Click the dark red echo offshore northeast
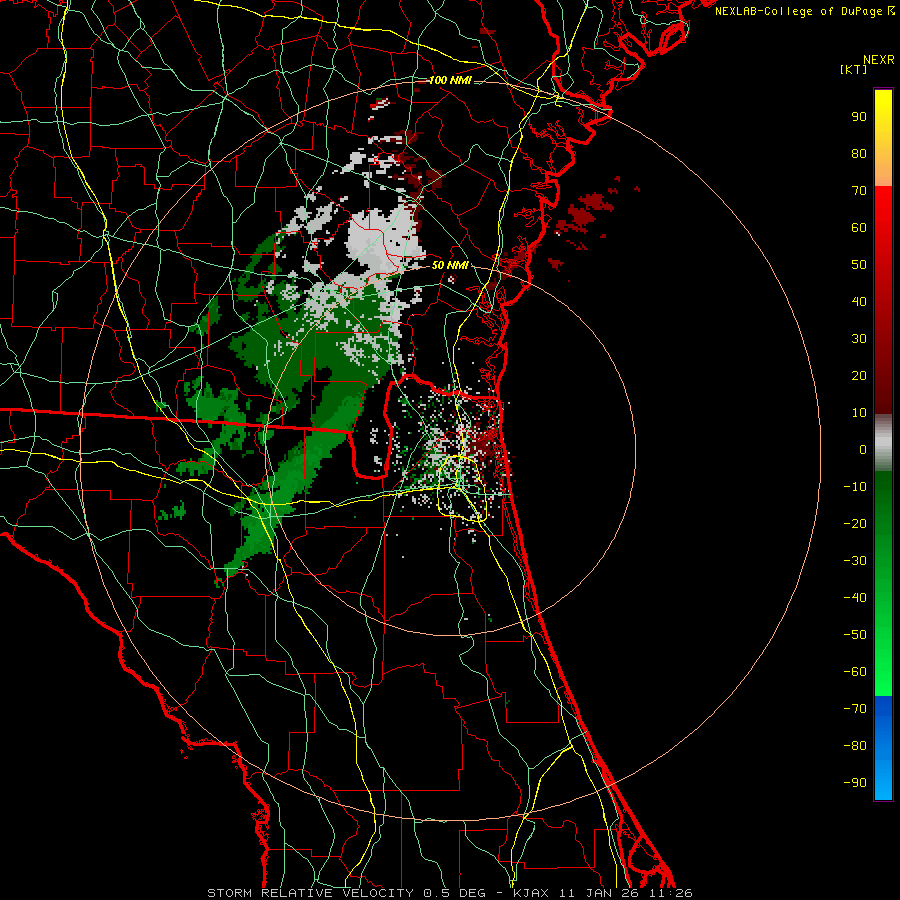The width and height of the screenshot is (900, 900). 585,215
